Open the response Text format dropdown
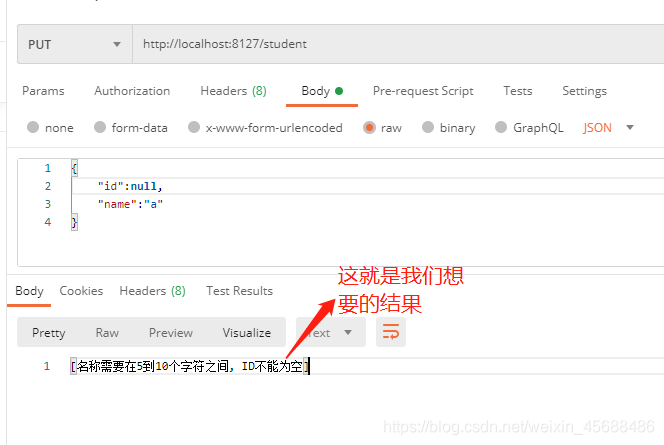The height and width of the screenshot is (445, 664). tap(331, 333)
